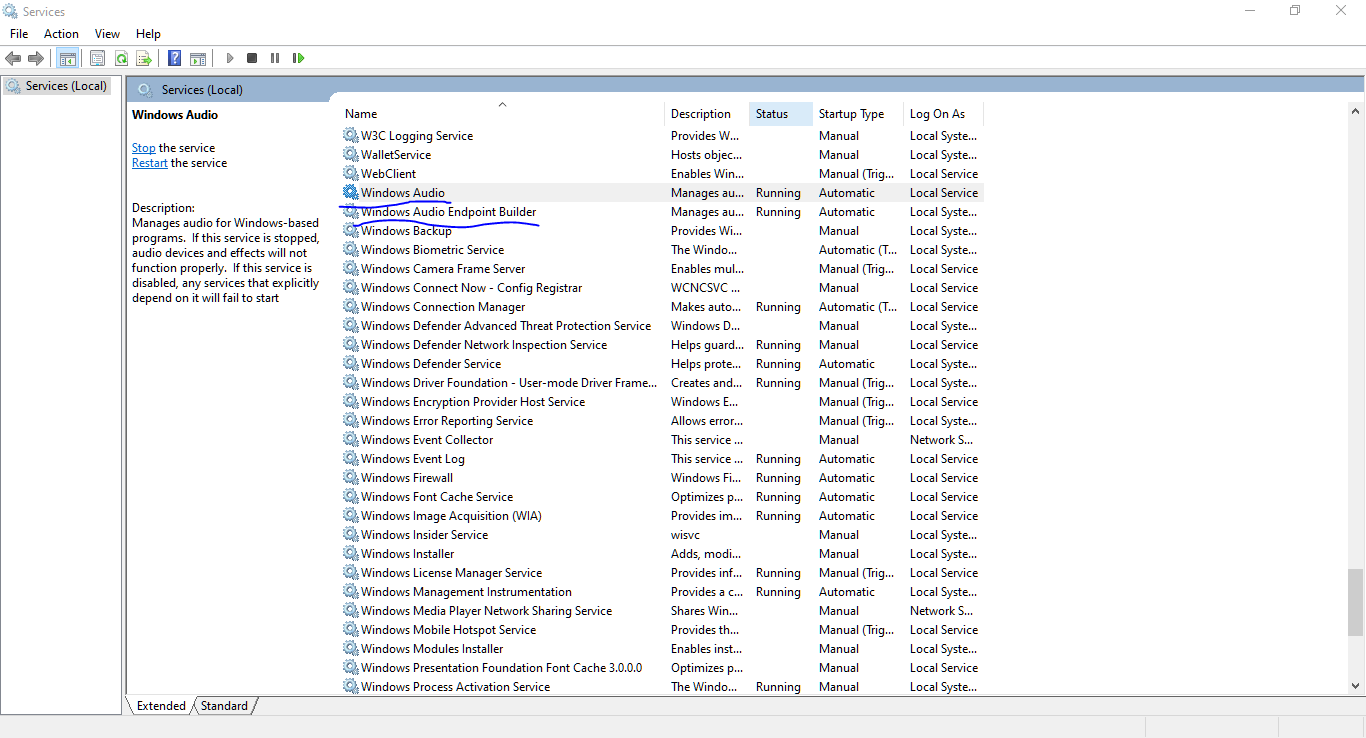Select Windows Management Instrumentation row
The height and width of the screenshot is (738, 1366).
(662, 592)
